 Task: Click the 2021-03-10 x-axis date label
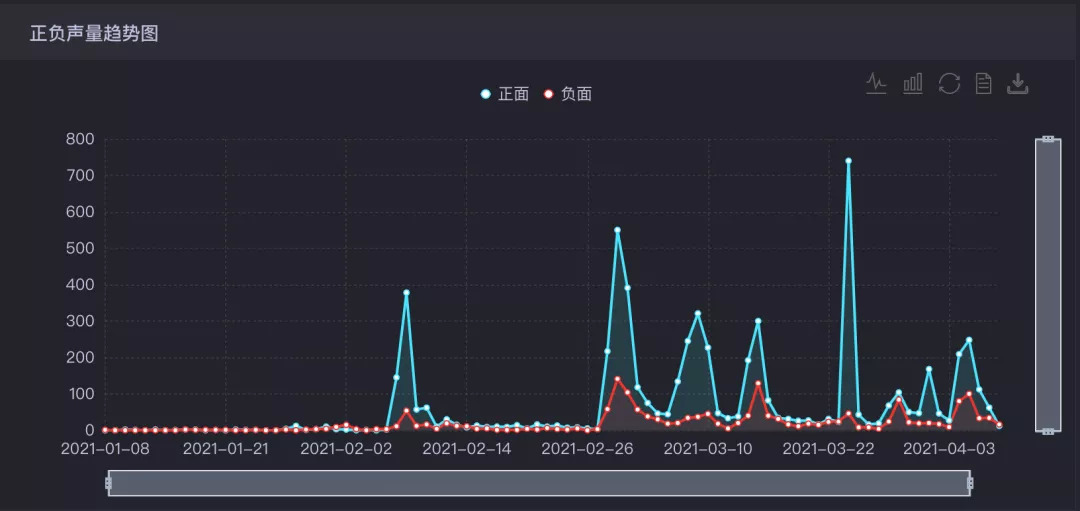(707, 449)
